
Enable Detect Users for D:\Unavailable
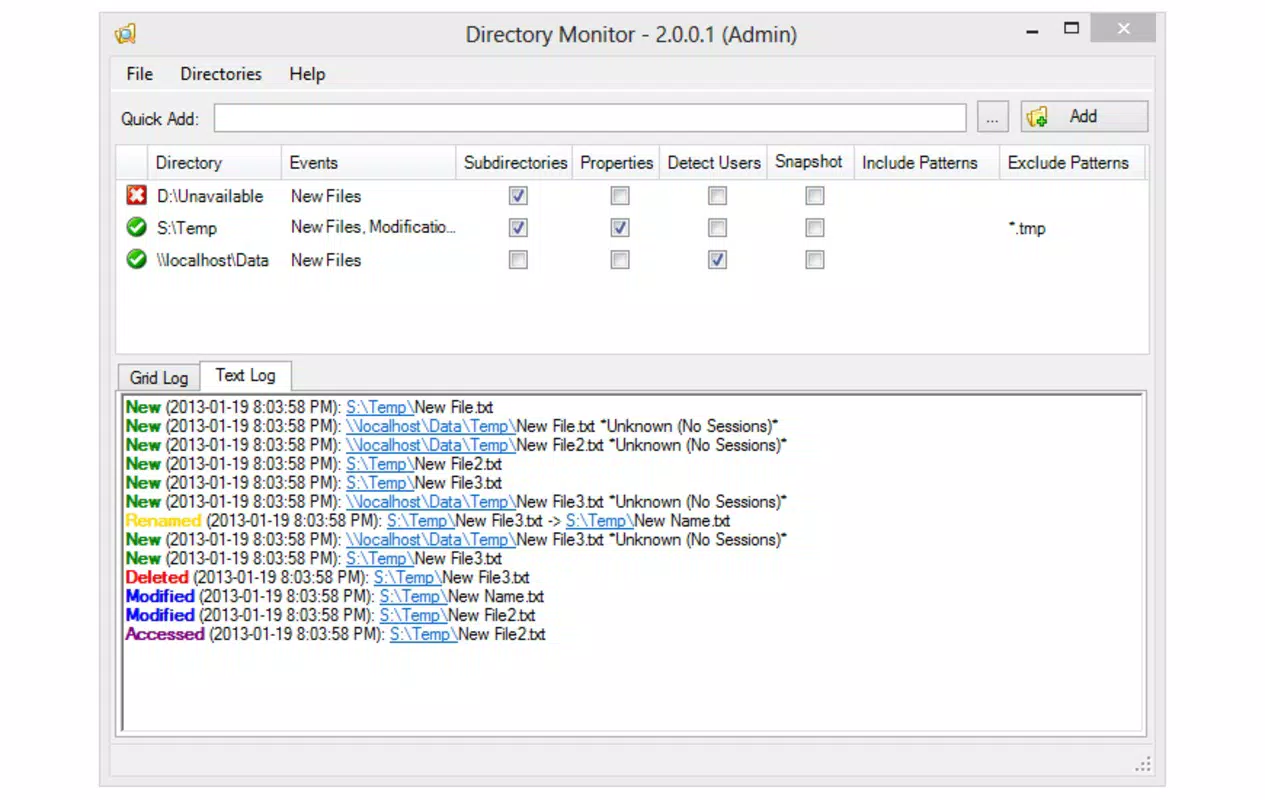(717, 196)
